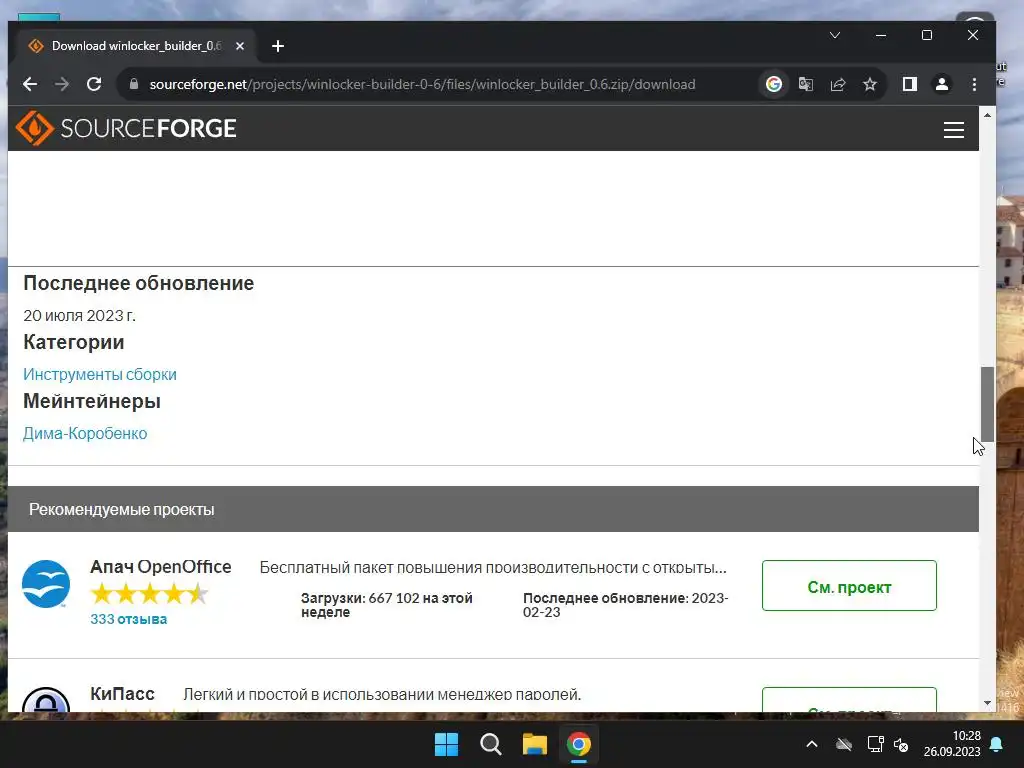The width and height of the screenshot is (1024, 768).
Task: Click the OpenOffice seagull logo
Action: pos(46,584)
